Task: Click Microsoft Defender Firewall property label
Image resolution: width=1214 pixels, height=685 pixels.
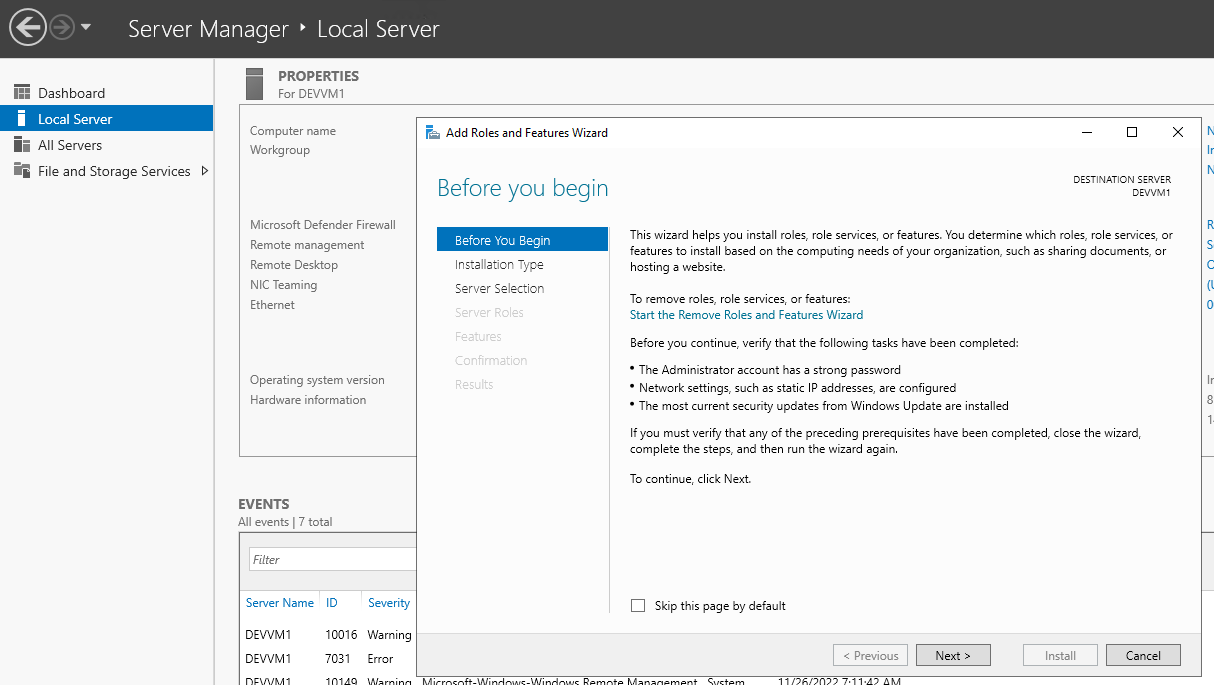Action: 323,225
